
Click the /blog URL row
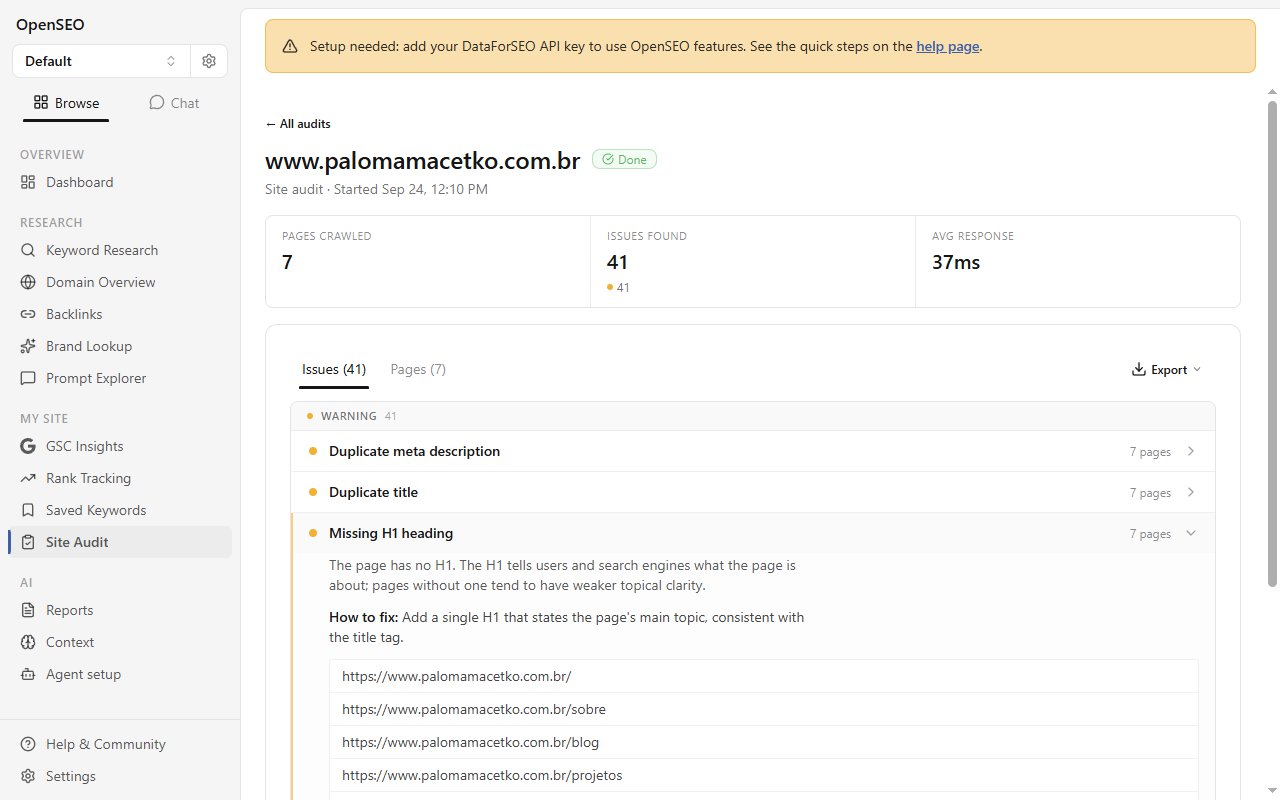(x=763, y=742)
